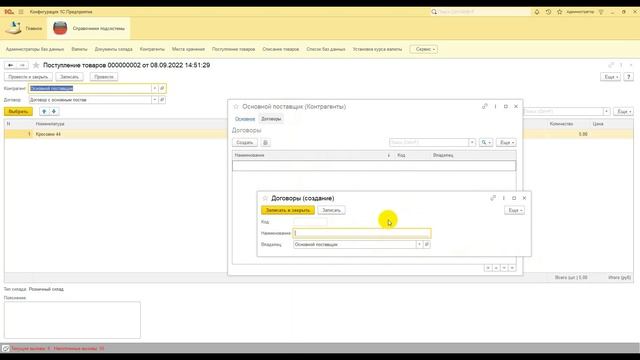Viewport: 640px width, 360px height.
Task: Open notifications bell icon in top bar
Action: [x=537, y=12]
